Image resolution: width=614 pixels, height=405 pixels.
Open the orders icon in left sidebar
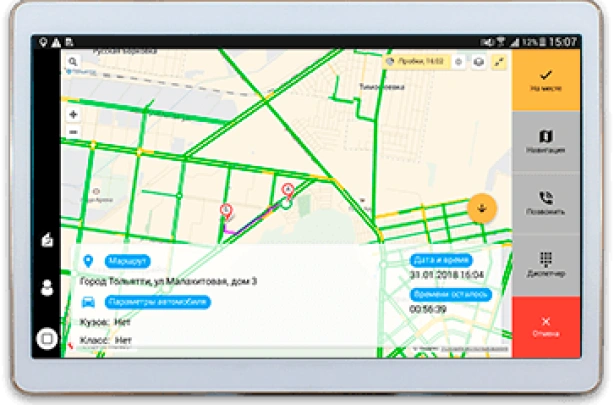[x=46, y=240]
